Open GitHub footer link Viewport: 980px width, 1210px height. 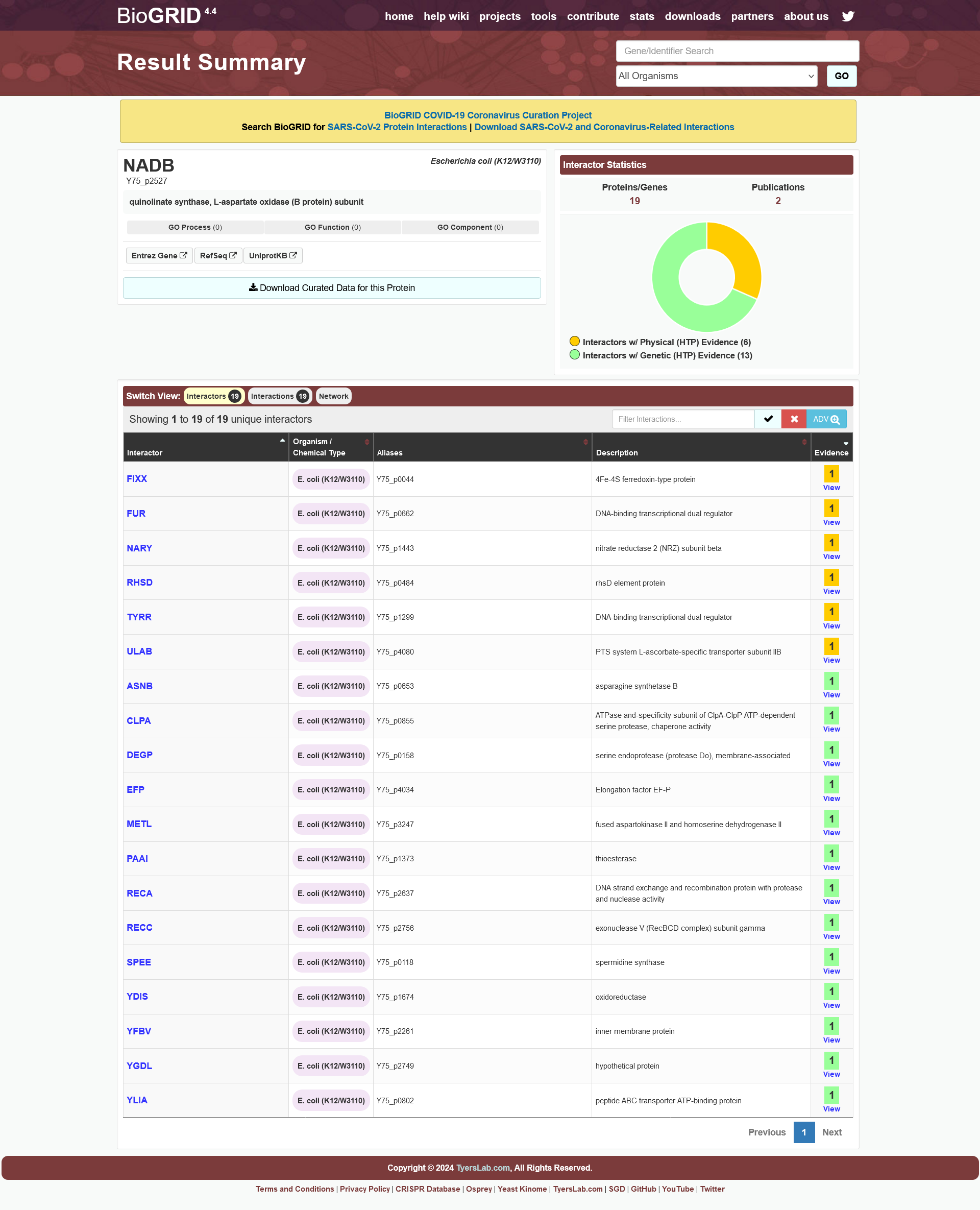point(643,1189)
